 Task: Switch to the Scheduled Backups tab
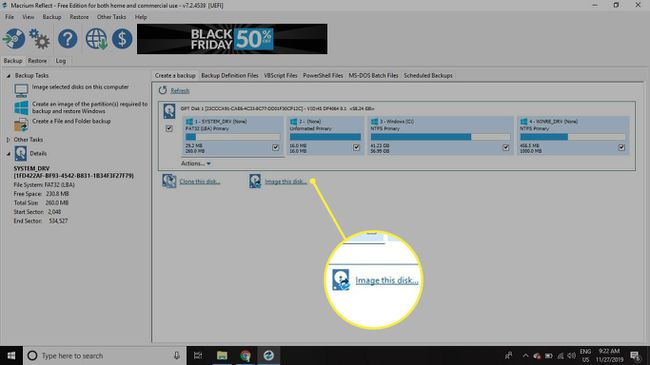[428, 75]
